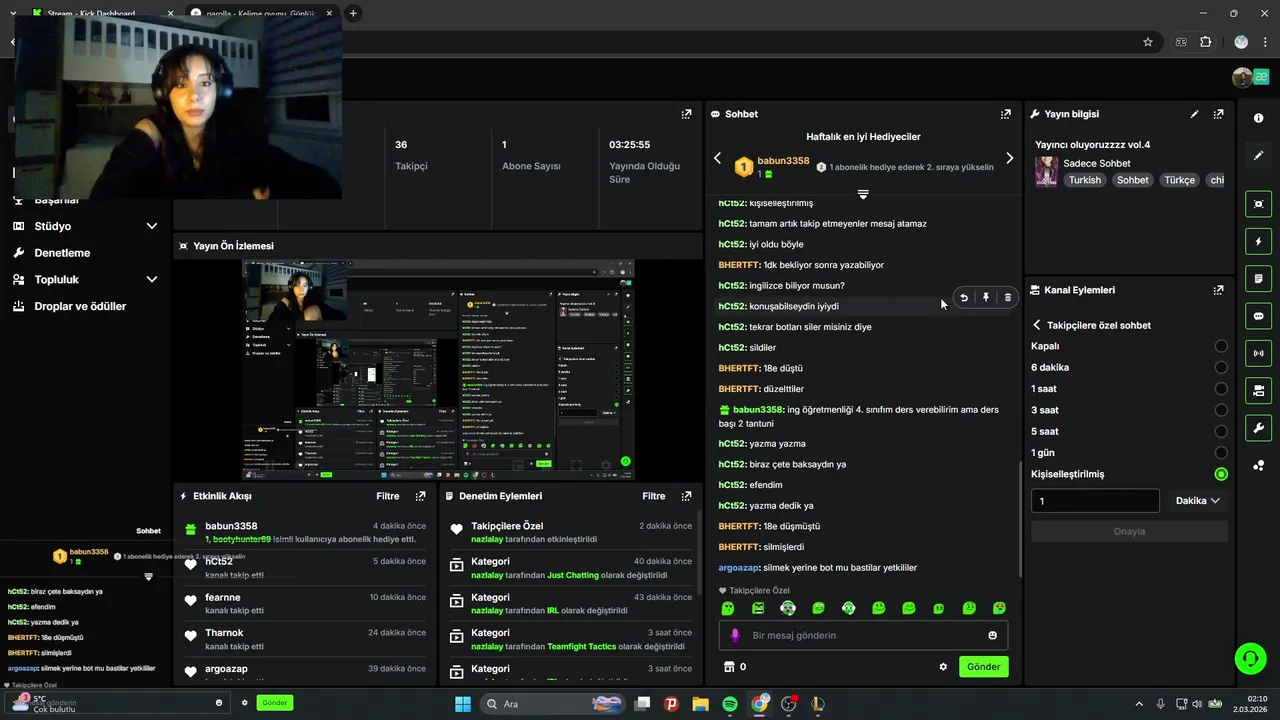Toggle the channel actions widget icon
The image size is (1280, 720).
[x=1258, y=390]
